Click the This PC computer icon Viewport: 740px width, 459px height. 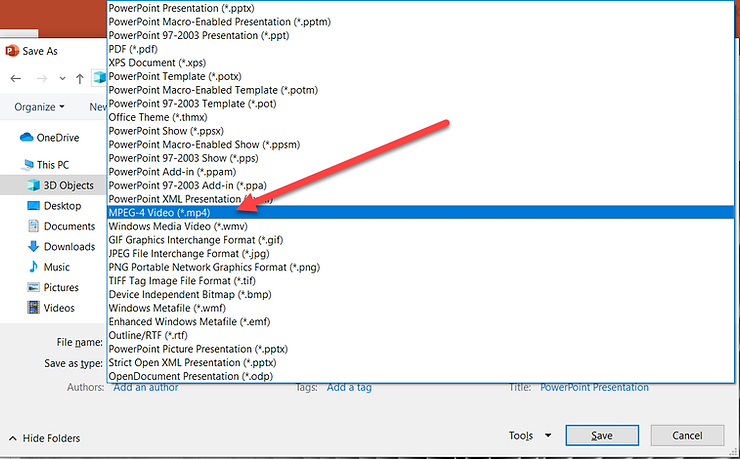[27, 165]
